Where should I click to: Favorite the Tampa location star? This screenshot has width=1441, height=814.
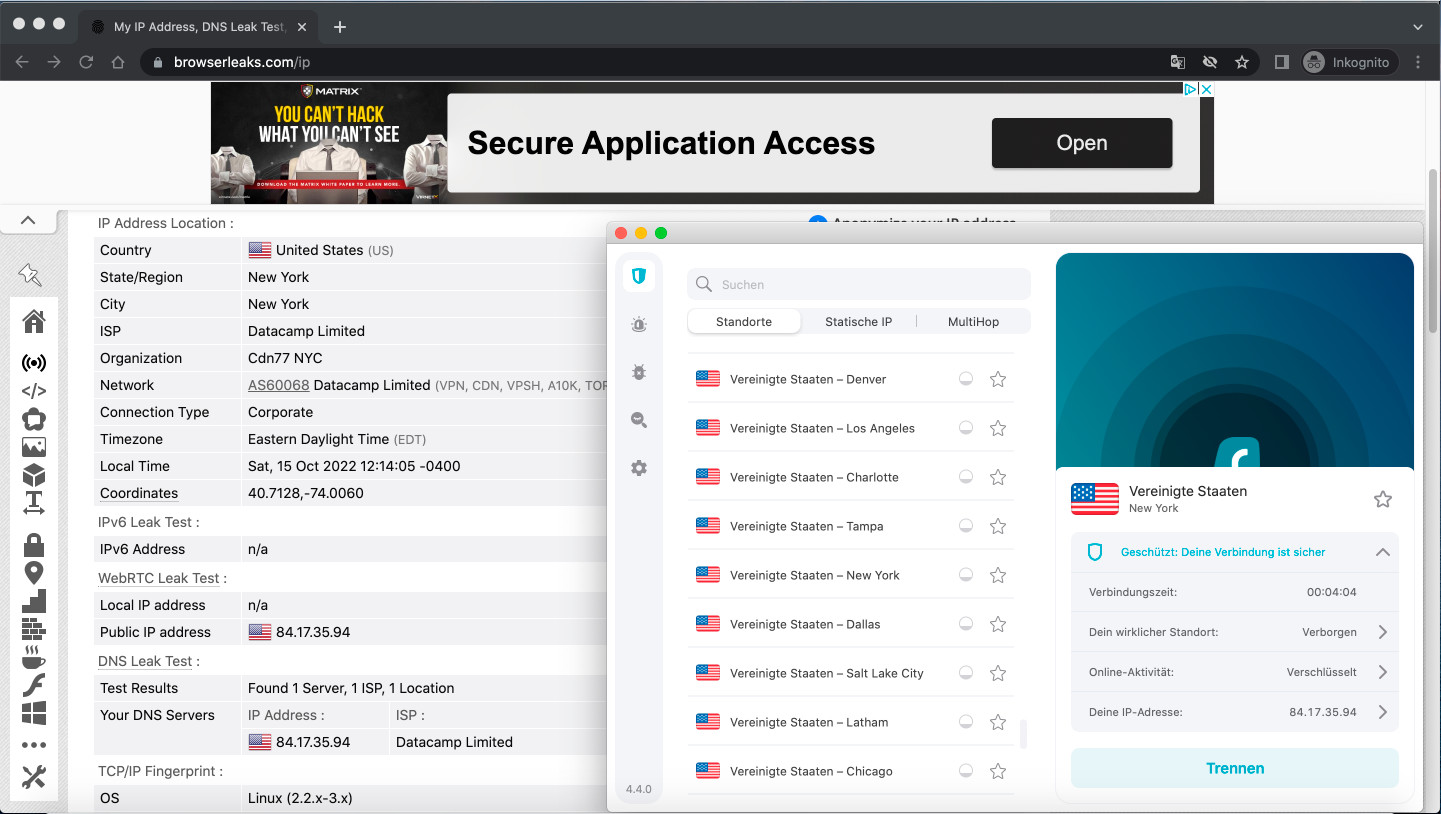(x=998, y=526)
